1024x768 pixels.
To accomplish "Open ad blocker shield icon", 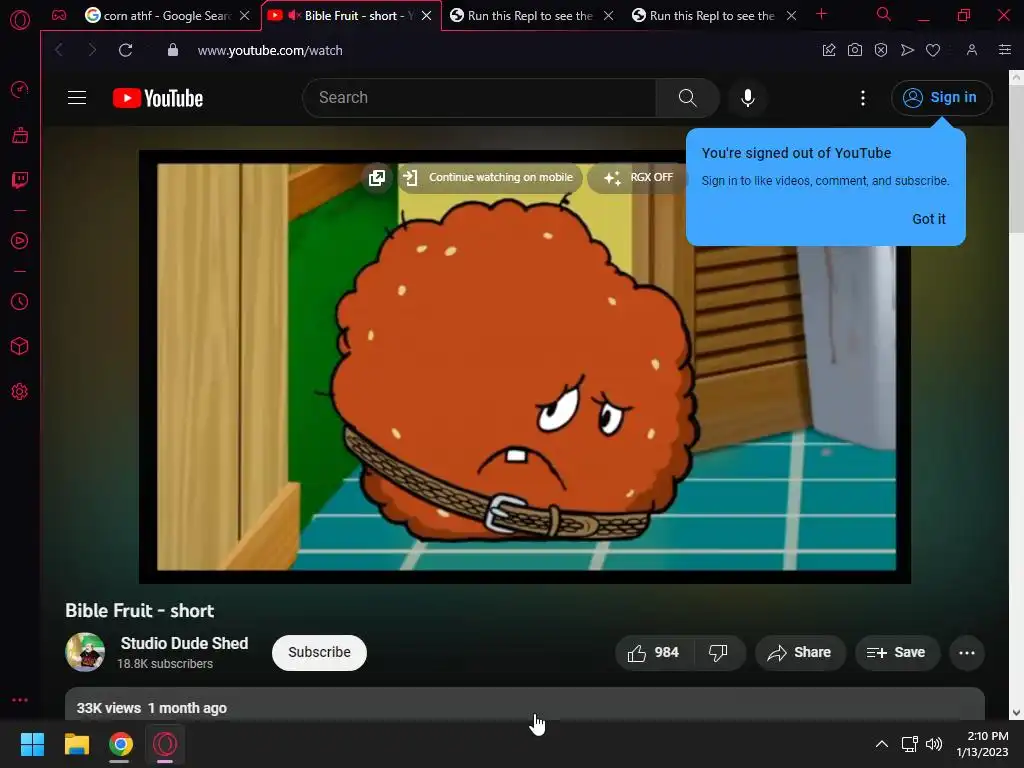I will (x=881, y=50).
